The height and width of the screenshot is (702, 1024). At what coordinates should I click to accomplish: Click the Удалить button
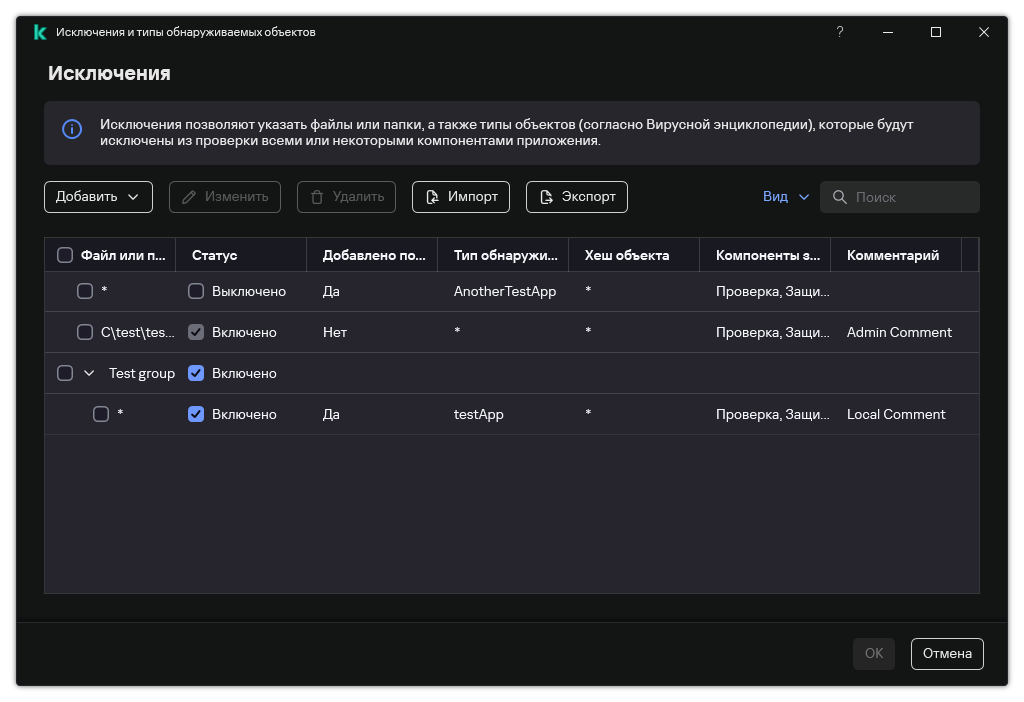tap(346, 197)
